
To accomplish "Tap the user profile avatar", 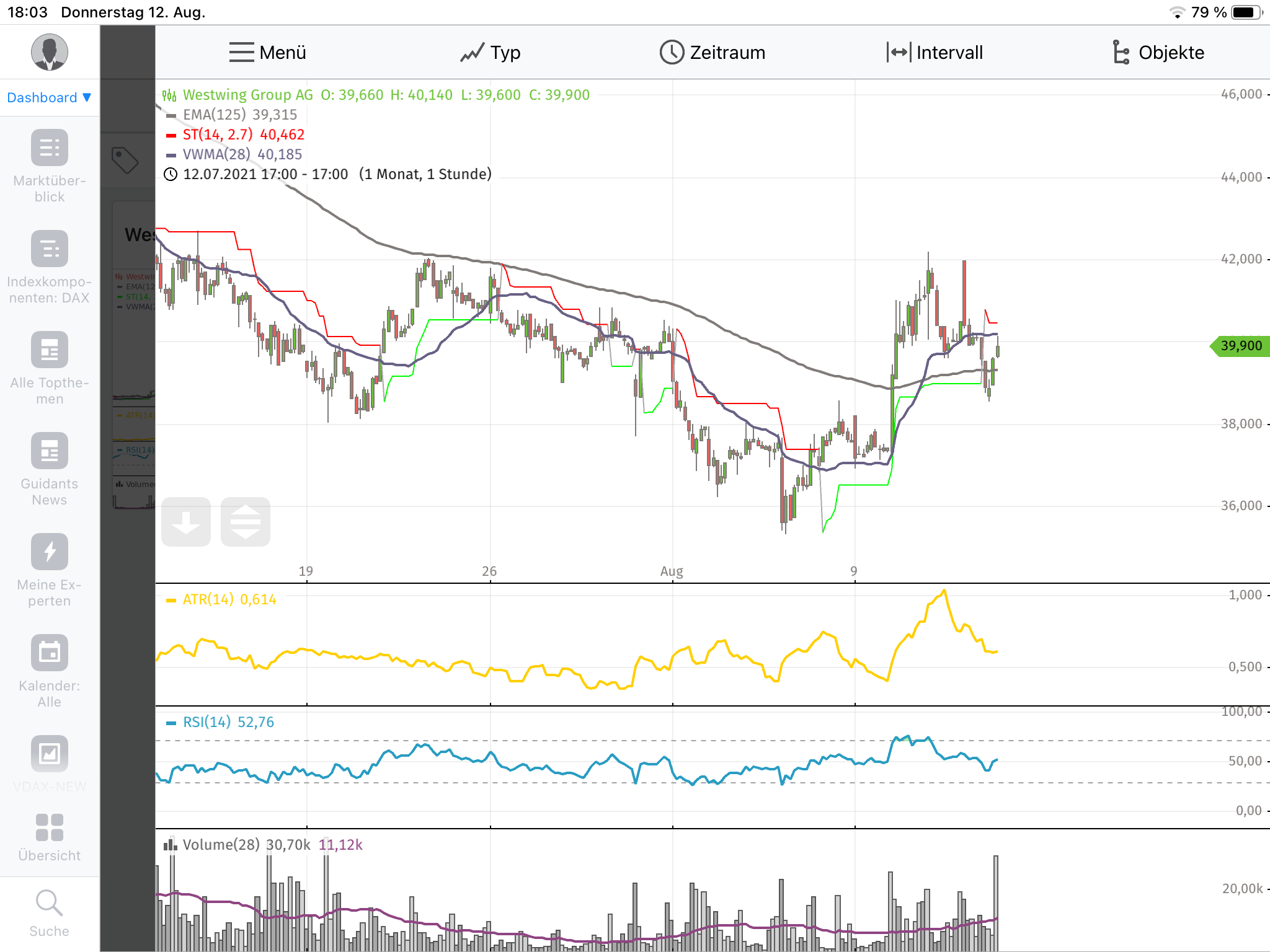I will [x=50, y=52].
